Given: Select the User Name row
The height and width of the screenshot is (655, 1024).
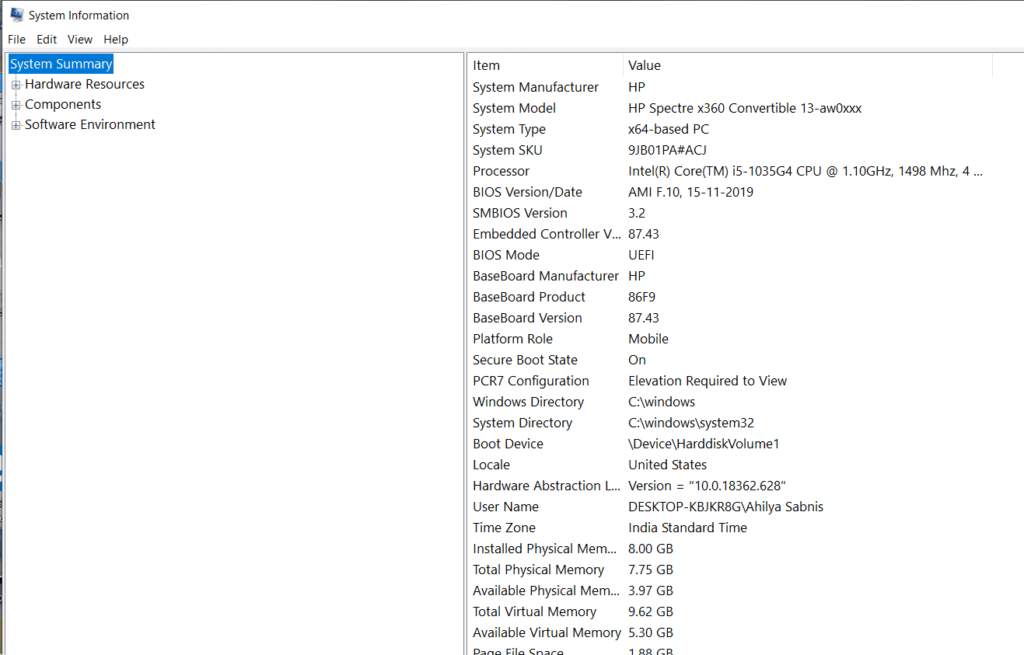Looking at the screenshot, I should click(x=505, y=507).
